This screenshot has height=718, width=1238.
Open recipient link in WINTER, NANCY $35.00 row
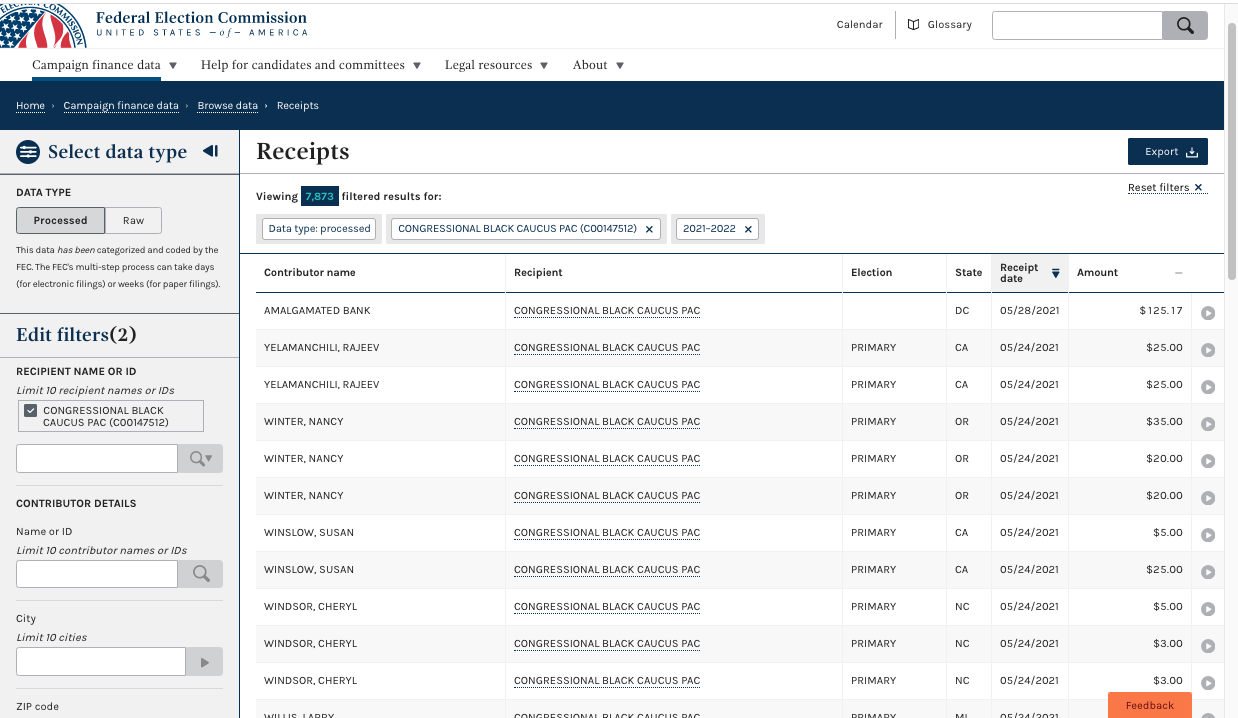point(607,422)
